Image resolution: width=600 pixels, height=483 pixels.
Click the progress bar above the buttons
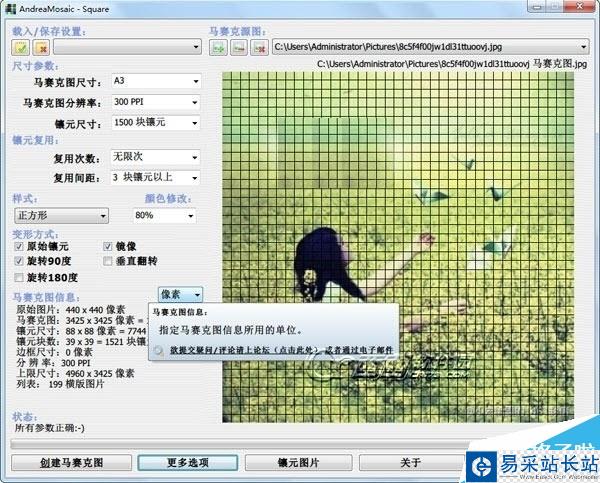pos(239,445)
